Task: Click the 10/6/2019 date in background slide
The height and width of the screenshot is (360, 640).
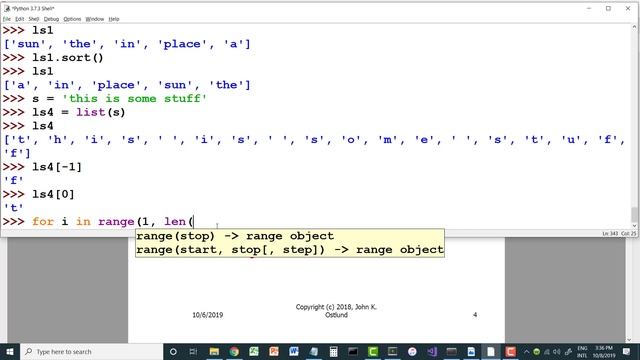Action: tap(208, 315)
